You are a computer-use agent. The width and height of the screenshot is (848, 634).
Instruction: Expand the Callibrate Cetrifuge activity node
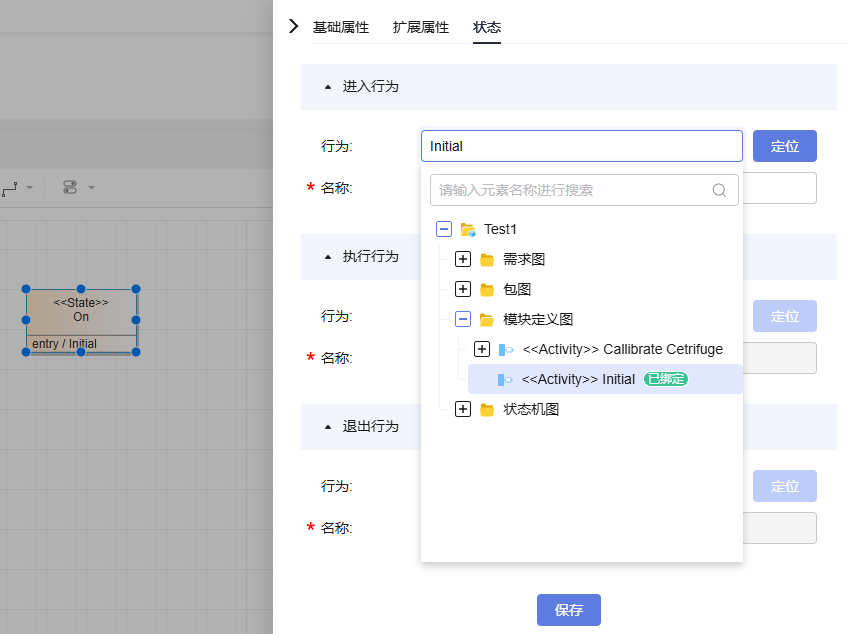(x=481, y=350)
